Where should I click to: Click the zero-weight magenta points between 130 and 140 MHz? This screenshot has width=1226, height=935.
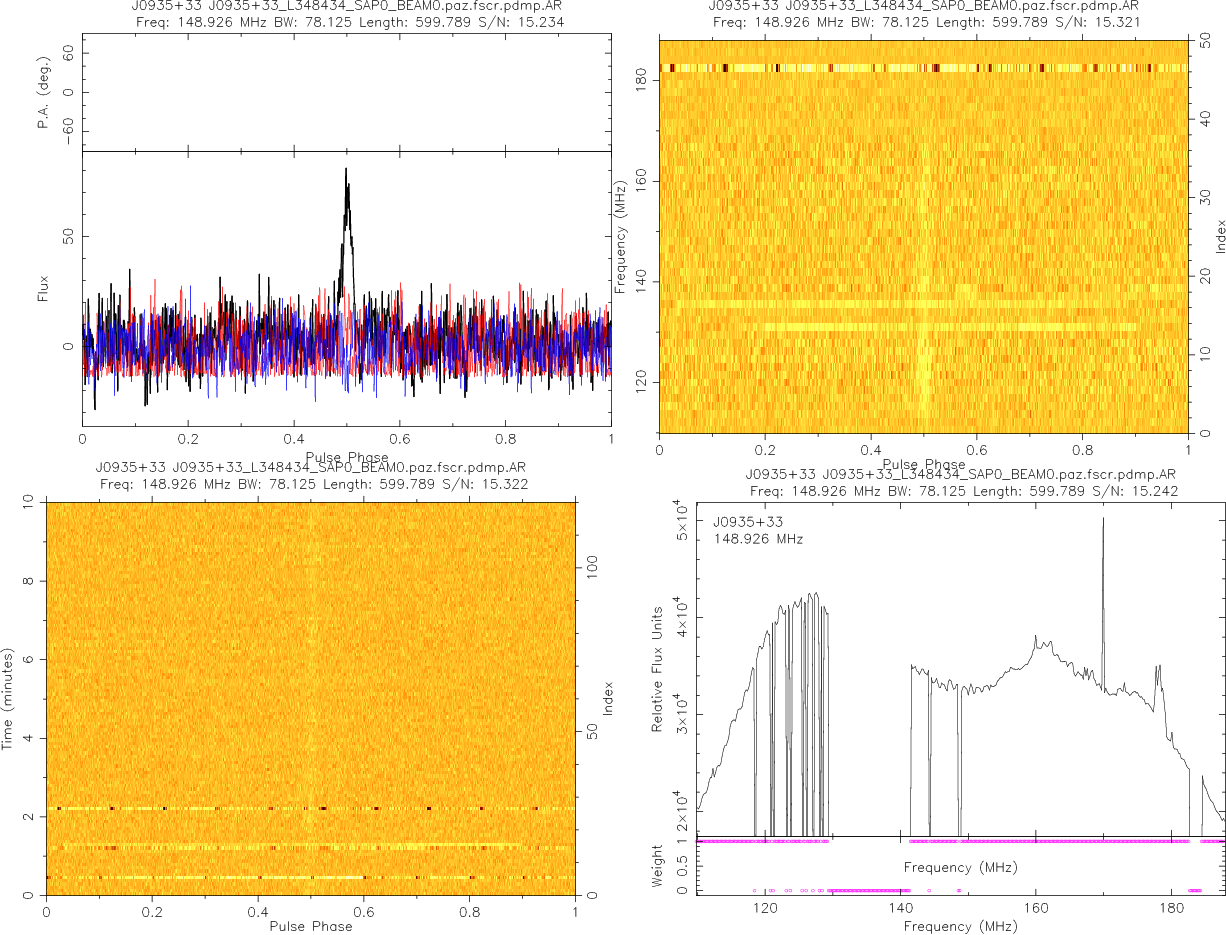[868, 890]
